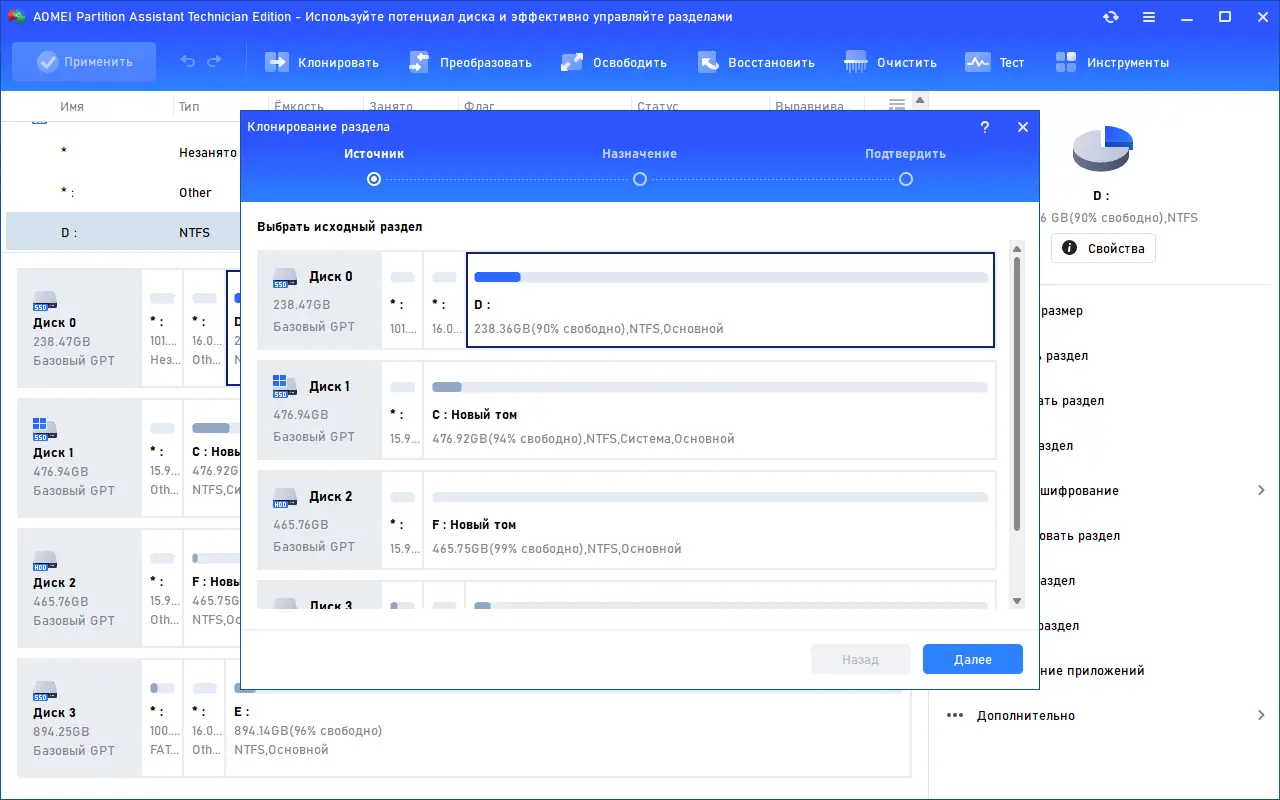Choose partition D: 238.36GB as source
This screenshot has width=1280, height=800.
point(731,300)
